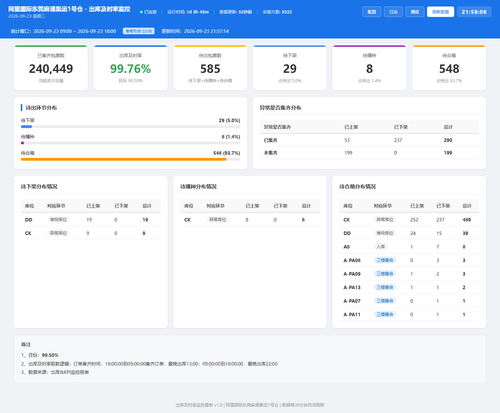500x413 pixels.
Task: Click the 总计 header in 异常是否集齐 table
Action: pyautogui.click(x=448, y=127)
